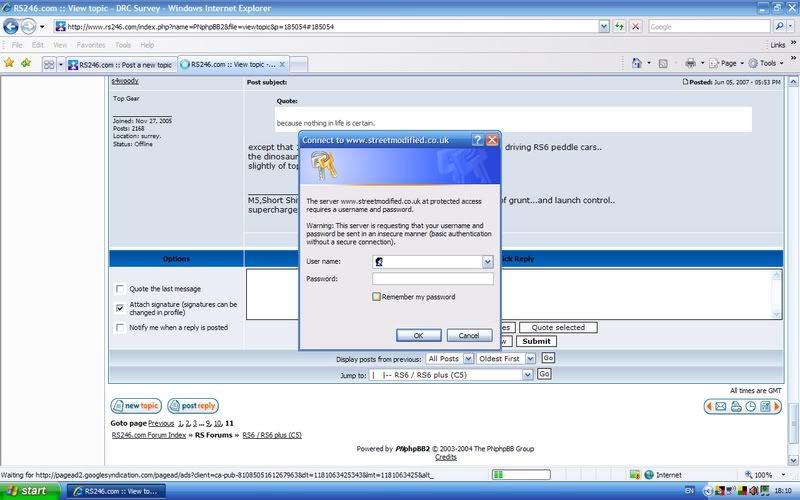Click the post reply button
This screenshot has width=800, height=500.
pos(193,406)
